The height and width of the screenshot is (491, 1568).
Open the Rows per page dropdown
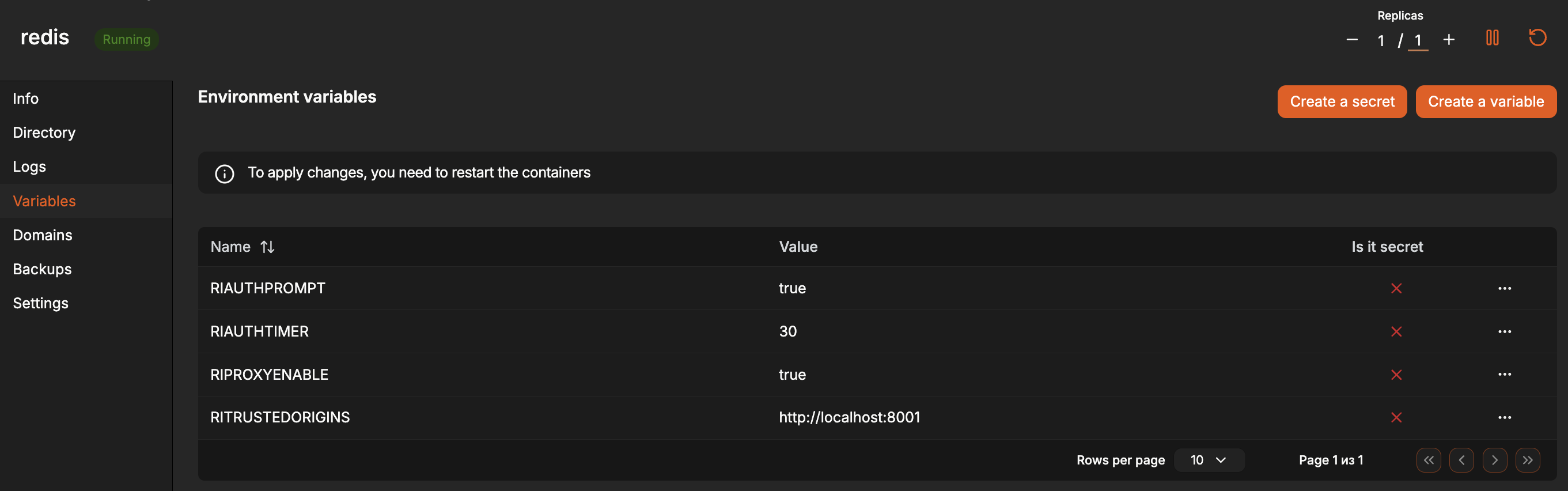1209,460
